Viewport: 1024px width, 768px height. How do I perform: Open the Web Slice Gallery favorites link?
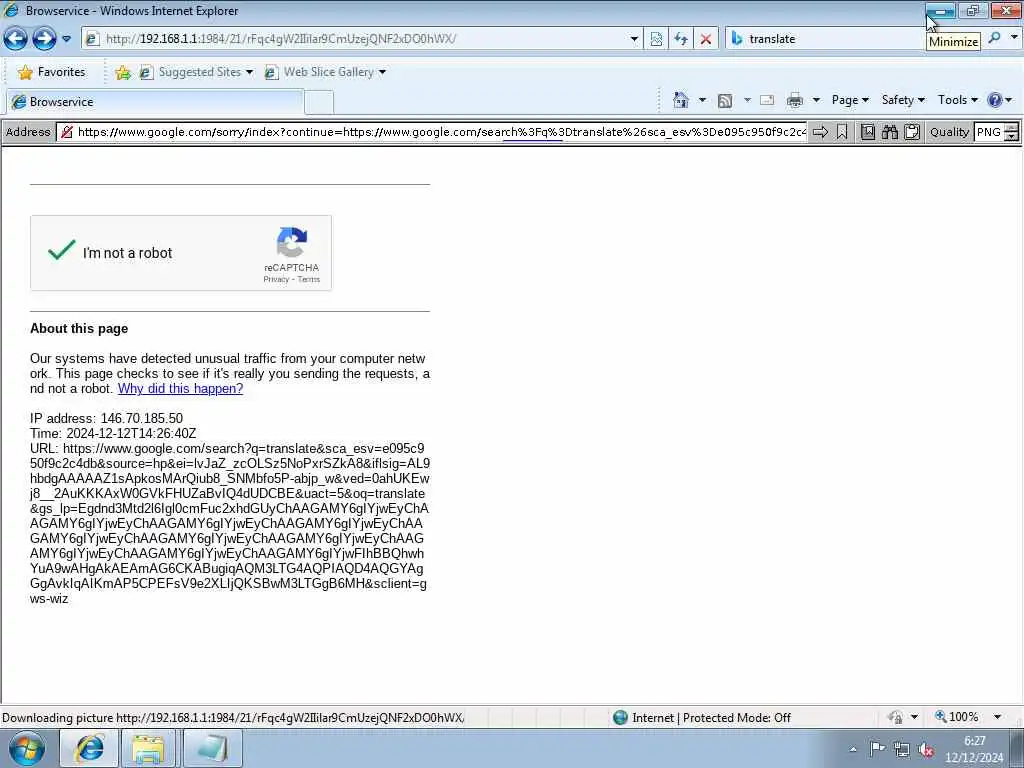pos(320,72)
